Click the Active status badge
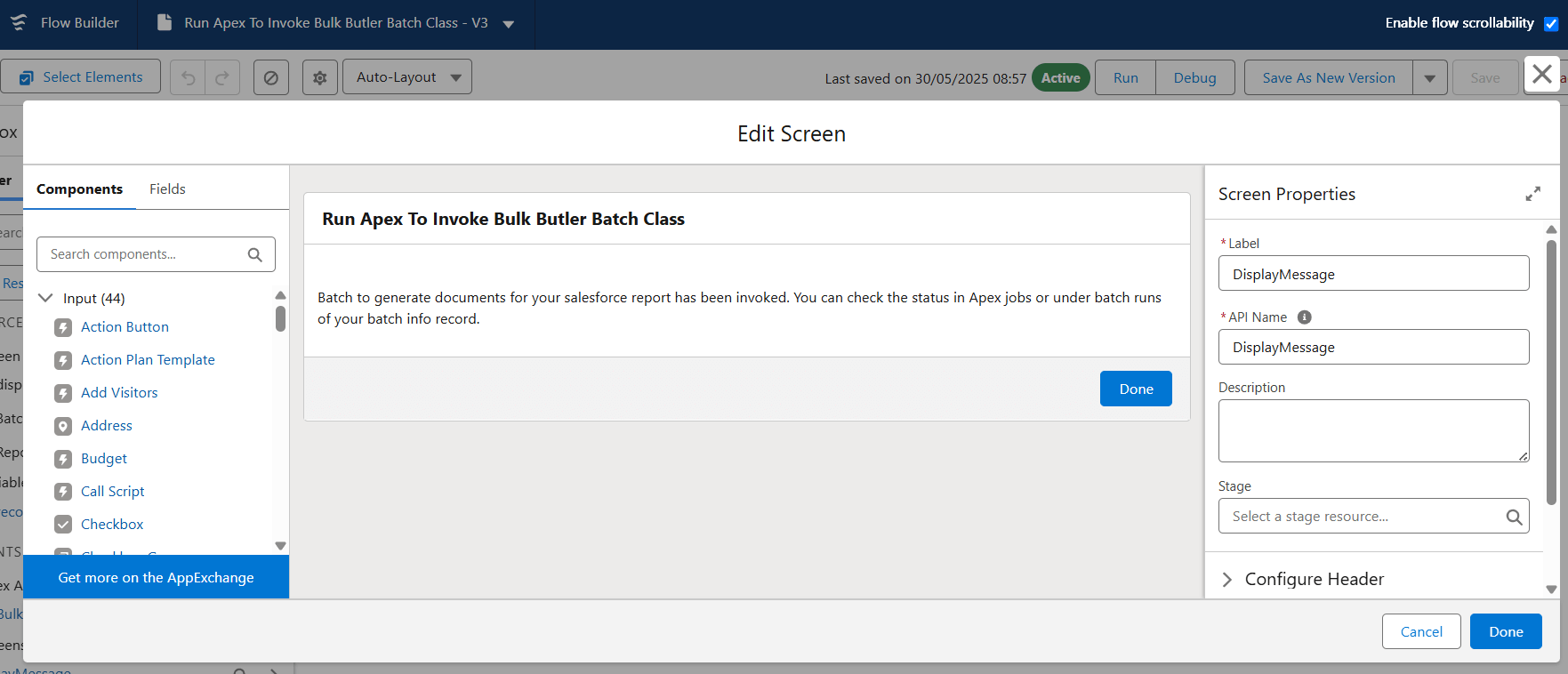The width and height of the screenshot is (1568, 674). (x=1060, y=77)
